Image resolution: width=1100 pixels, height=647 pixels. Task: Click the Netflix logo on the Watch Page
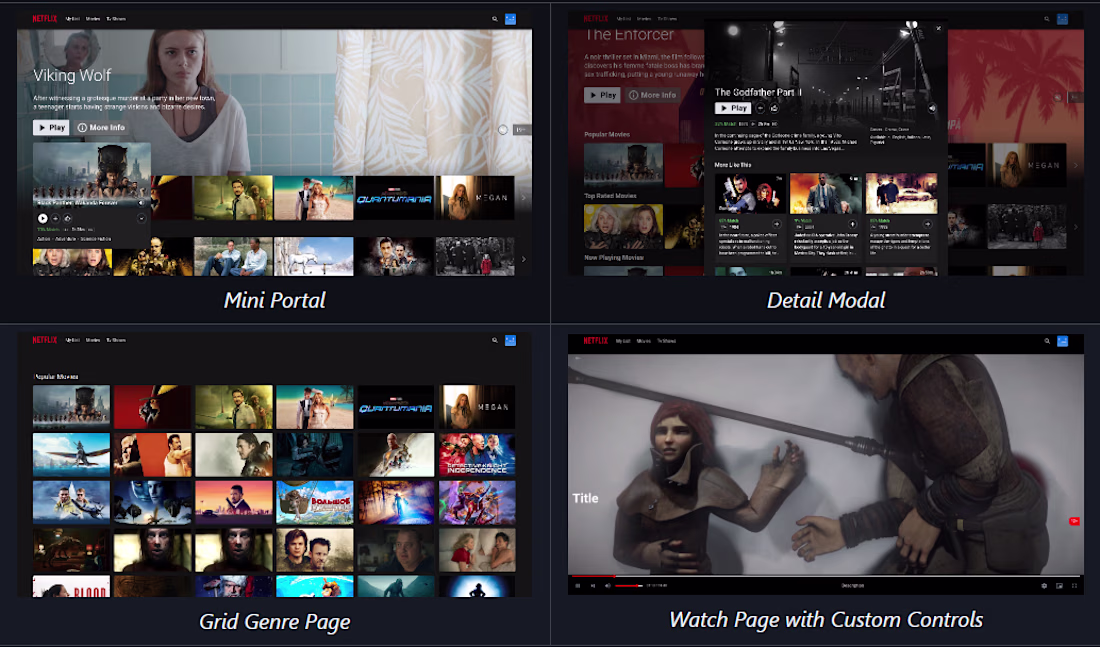596,341
